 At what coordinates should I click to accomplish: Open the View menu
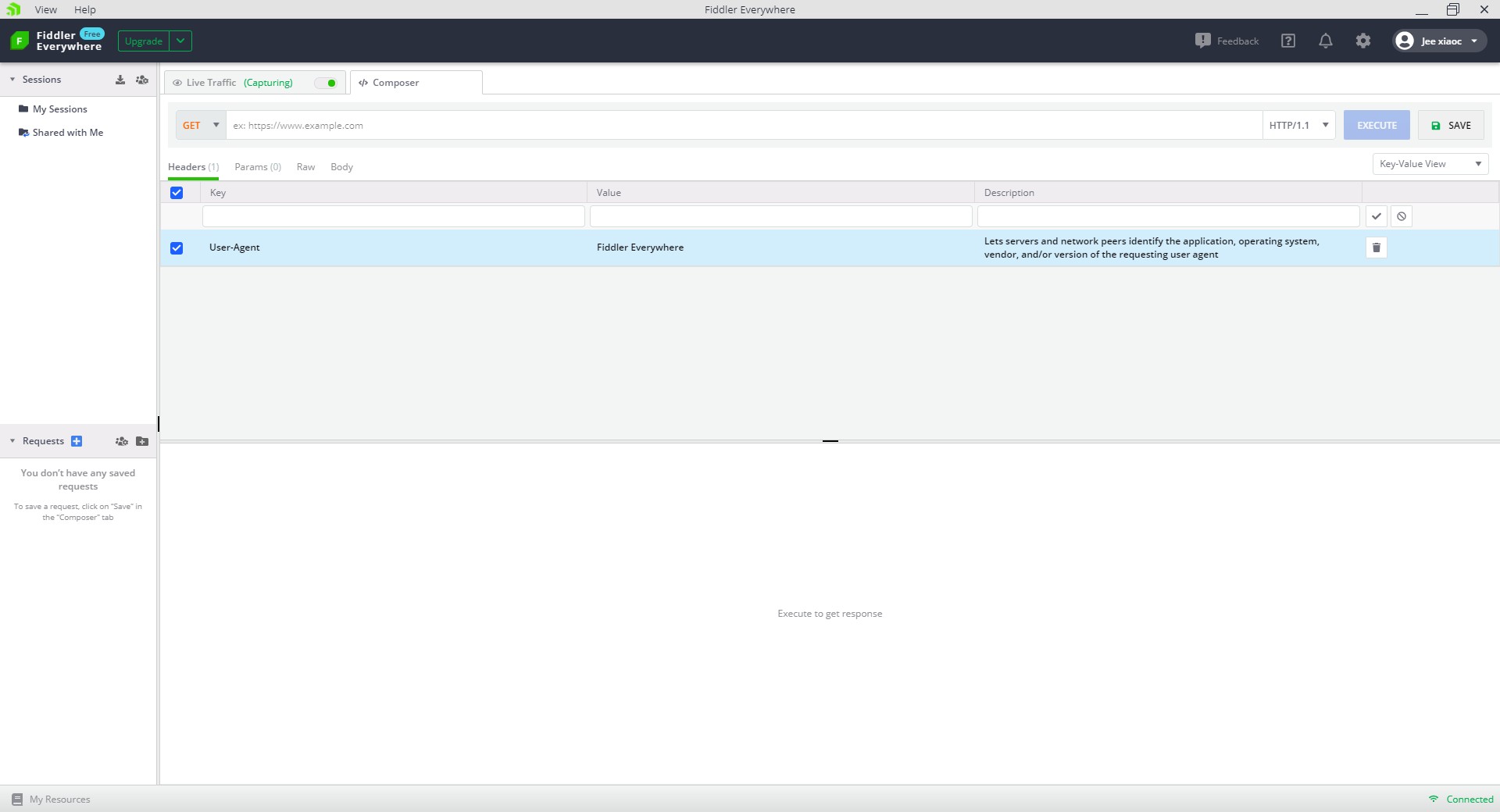pos(45,9)
